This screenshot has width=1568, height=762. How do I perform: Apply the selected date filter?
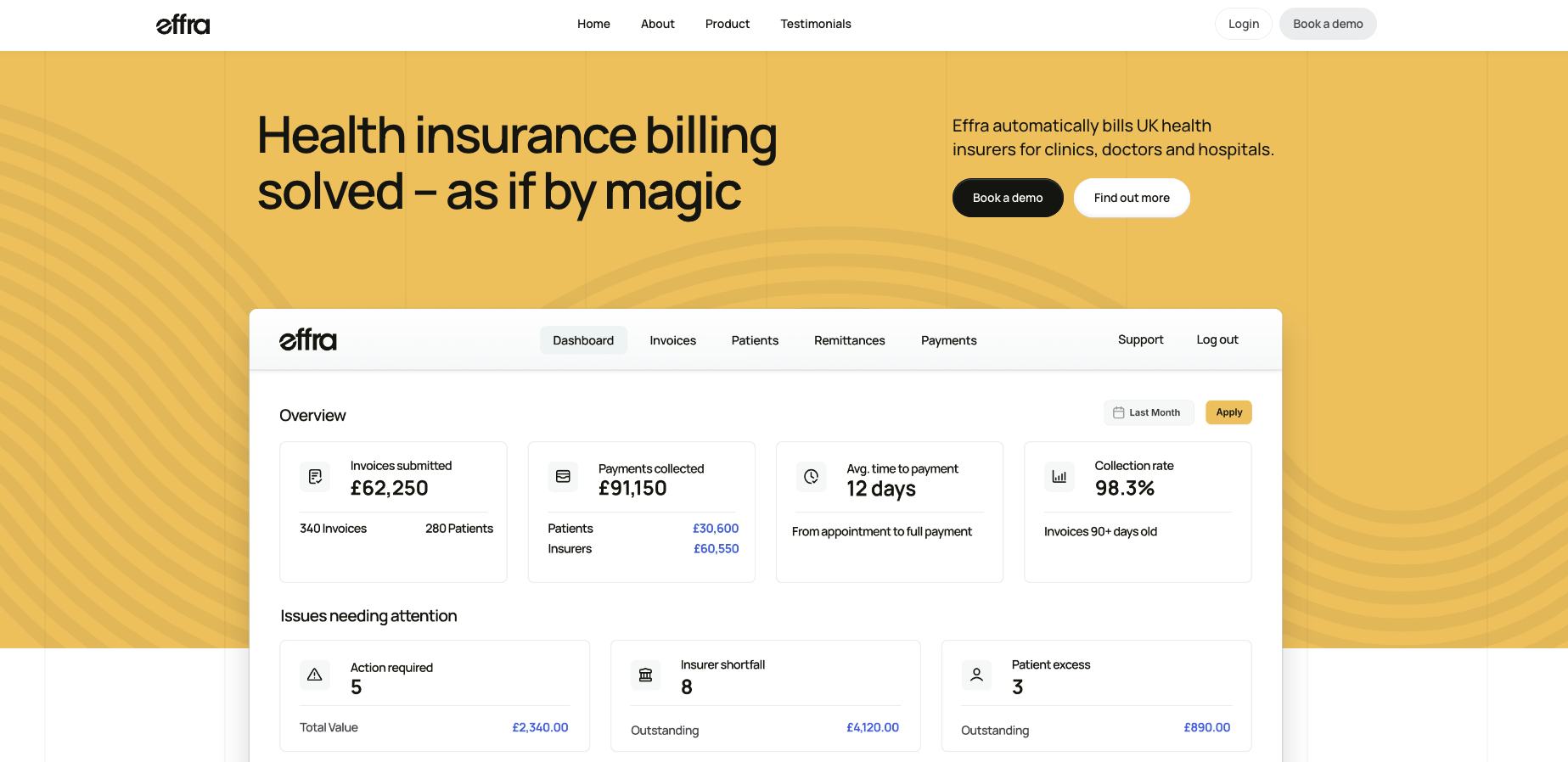pos(1228,412)
